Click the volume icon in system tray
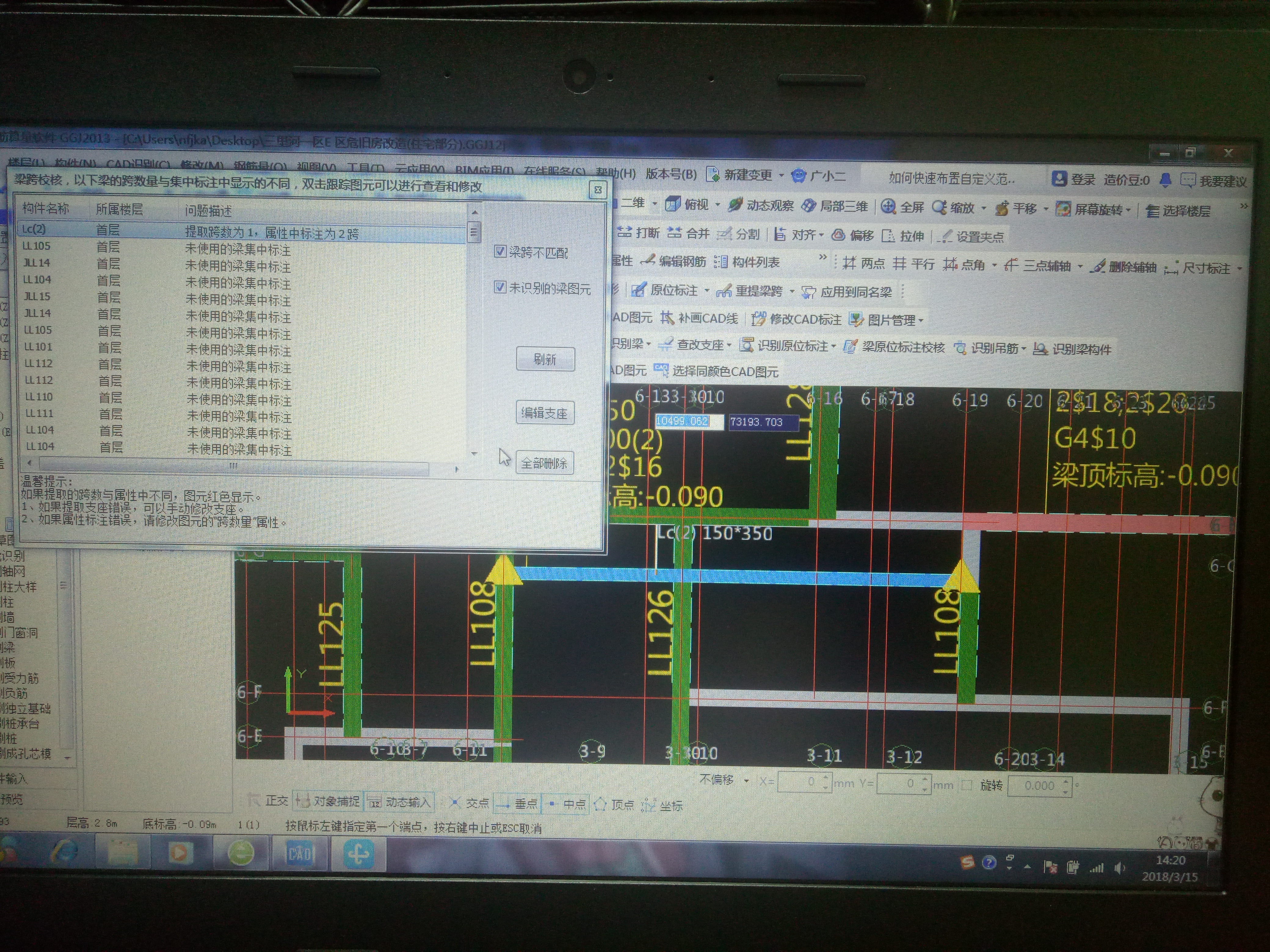 (1119, 868)
